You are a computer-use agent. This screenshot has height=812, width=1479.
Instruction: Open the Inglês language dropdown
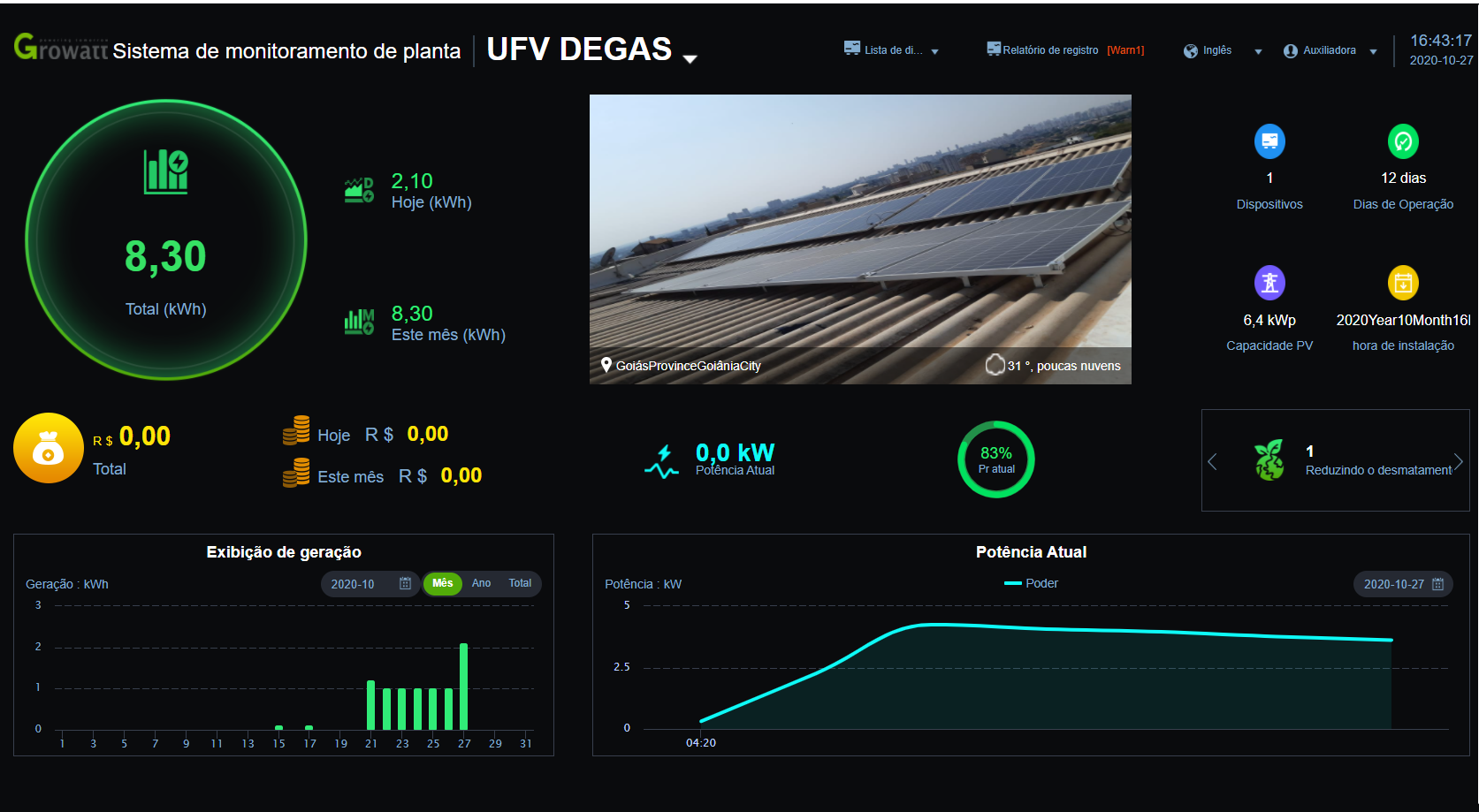coord(1223,50)
